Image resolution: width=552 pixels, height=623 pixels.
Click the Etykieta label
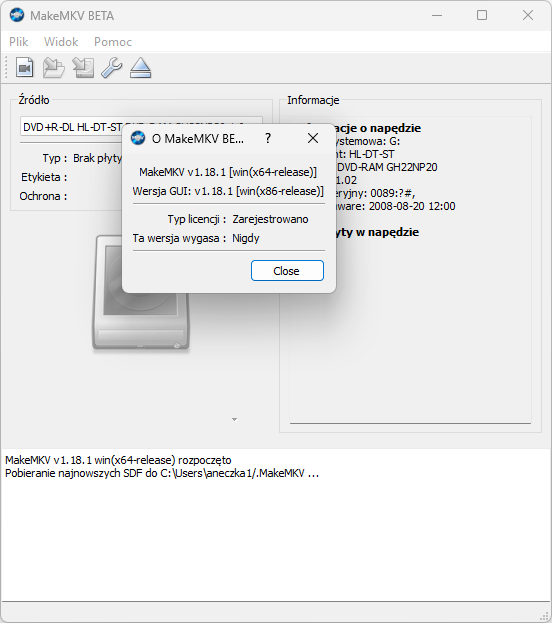pos(44,177)
